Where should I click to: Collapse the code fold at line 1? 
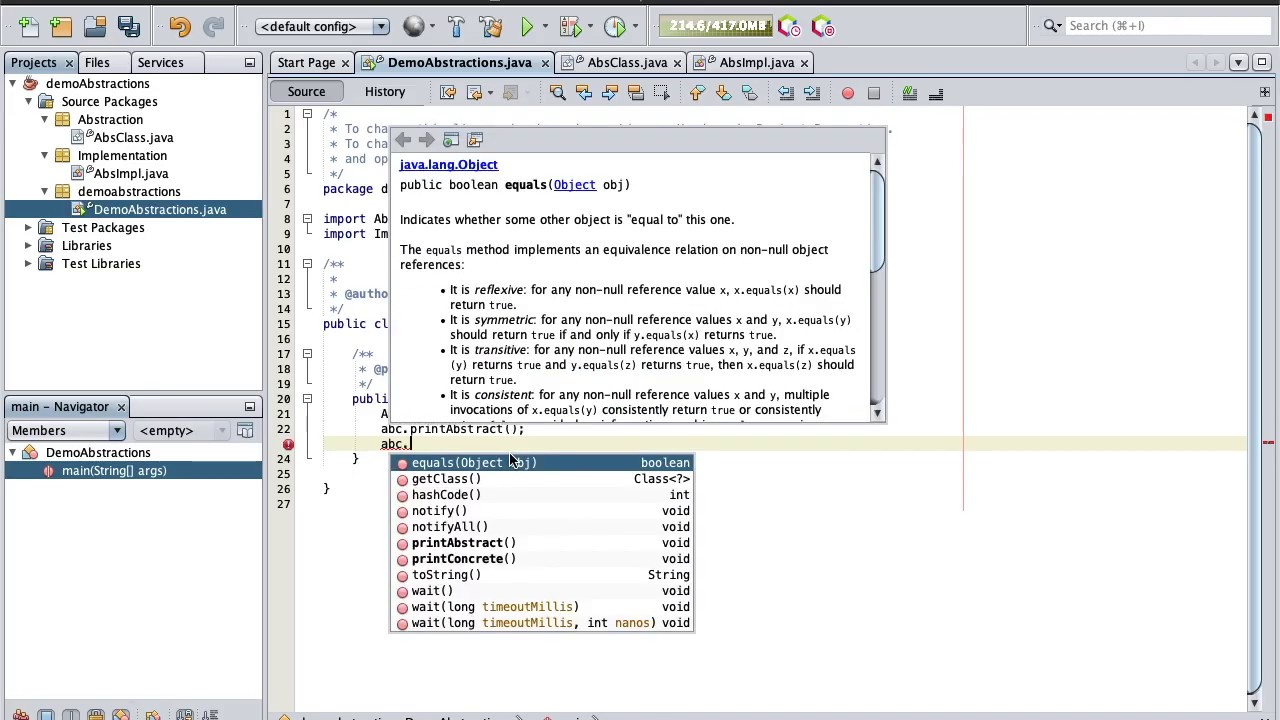[307, 114]
